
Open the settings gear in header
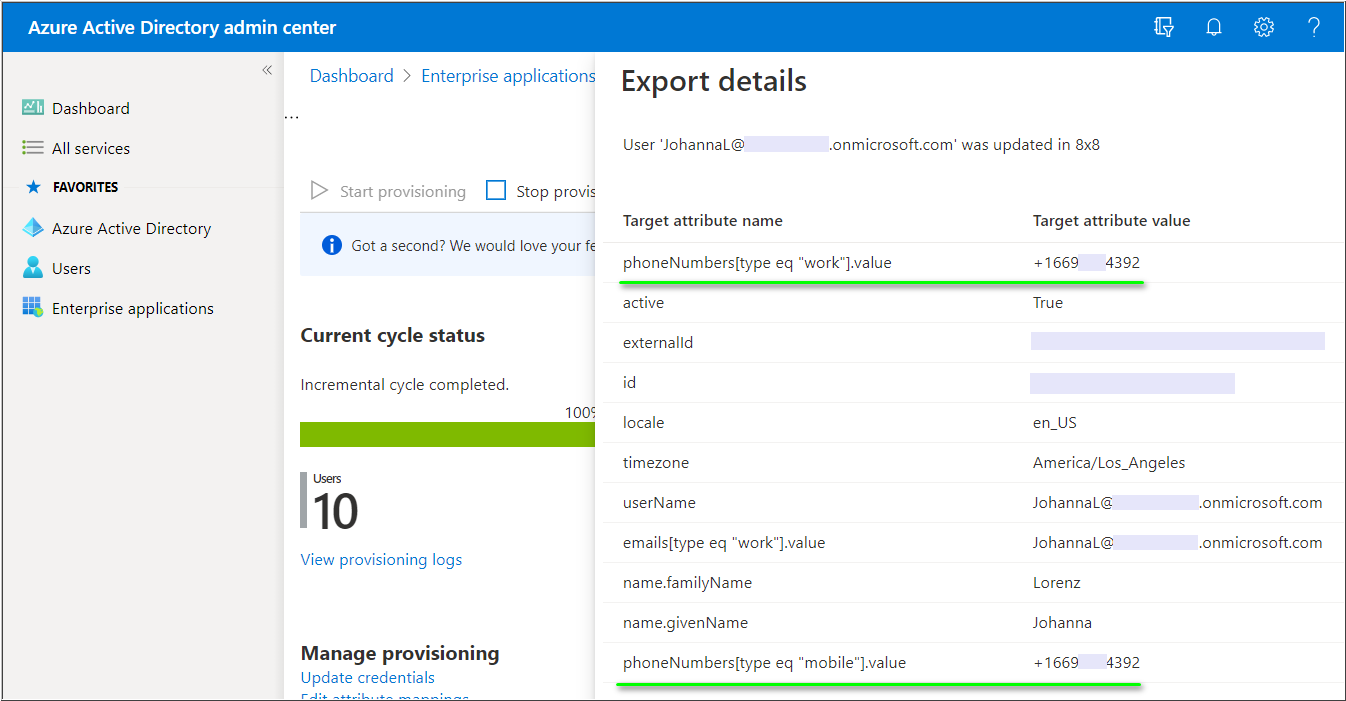pos(1264,27)
